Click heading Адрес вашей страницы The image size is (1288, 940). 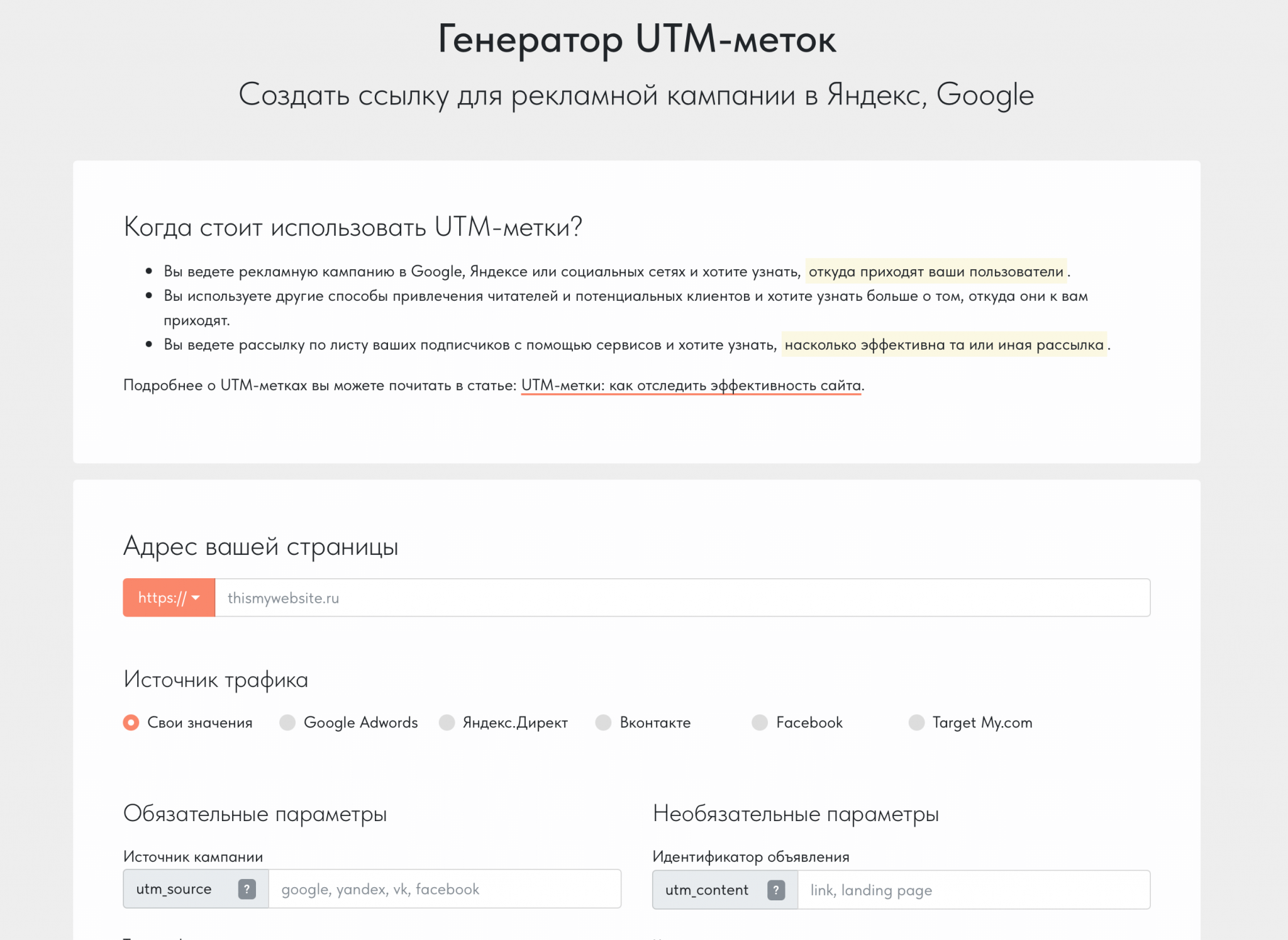[261, 546]
